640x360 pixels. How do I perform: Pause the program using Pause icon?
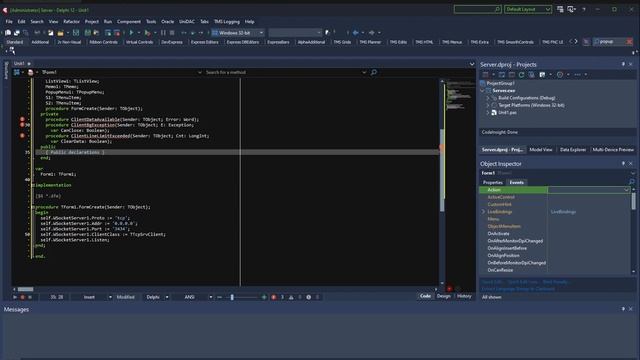click(x=163, y=33)
